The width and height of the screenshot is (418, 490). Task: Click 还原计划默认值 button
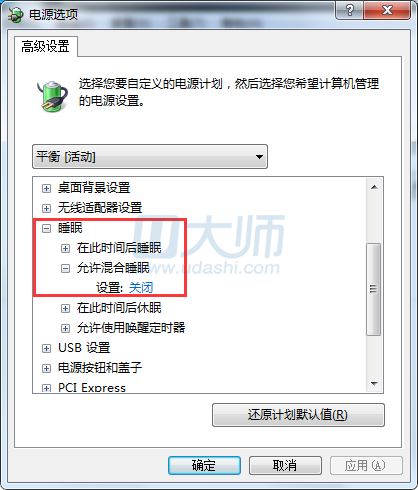coord(298,415)
